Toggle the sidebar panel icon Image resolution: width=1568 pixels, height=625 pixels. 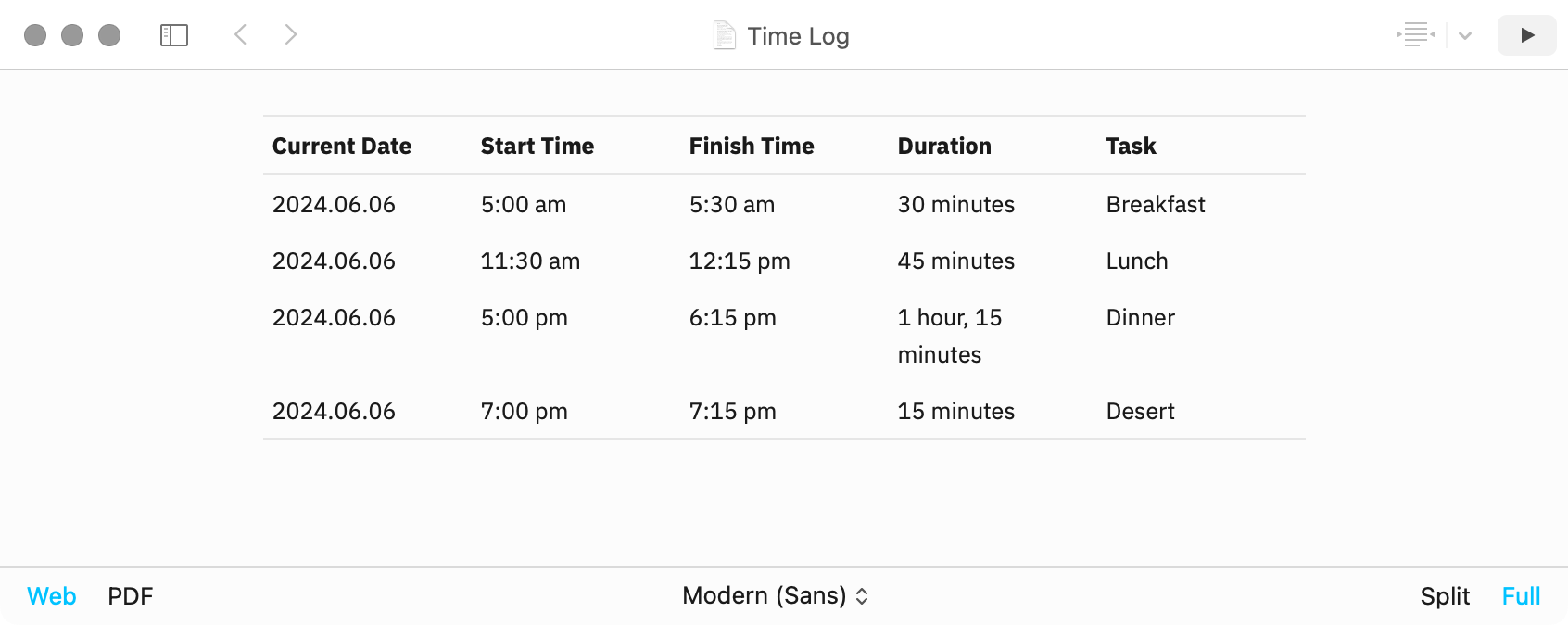[x=174, y=35]
